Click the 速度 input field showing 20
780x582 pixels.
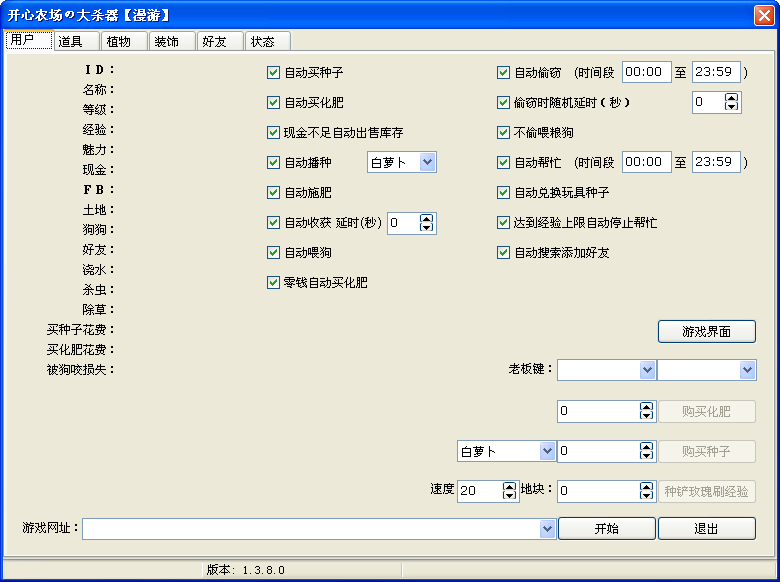(480, 491)
